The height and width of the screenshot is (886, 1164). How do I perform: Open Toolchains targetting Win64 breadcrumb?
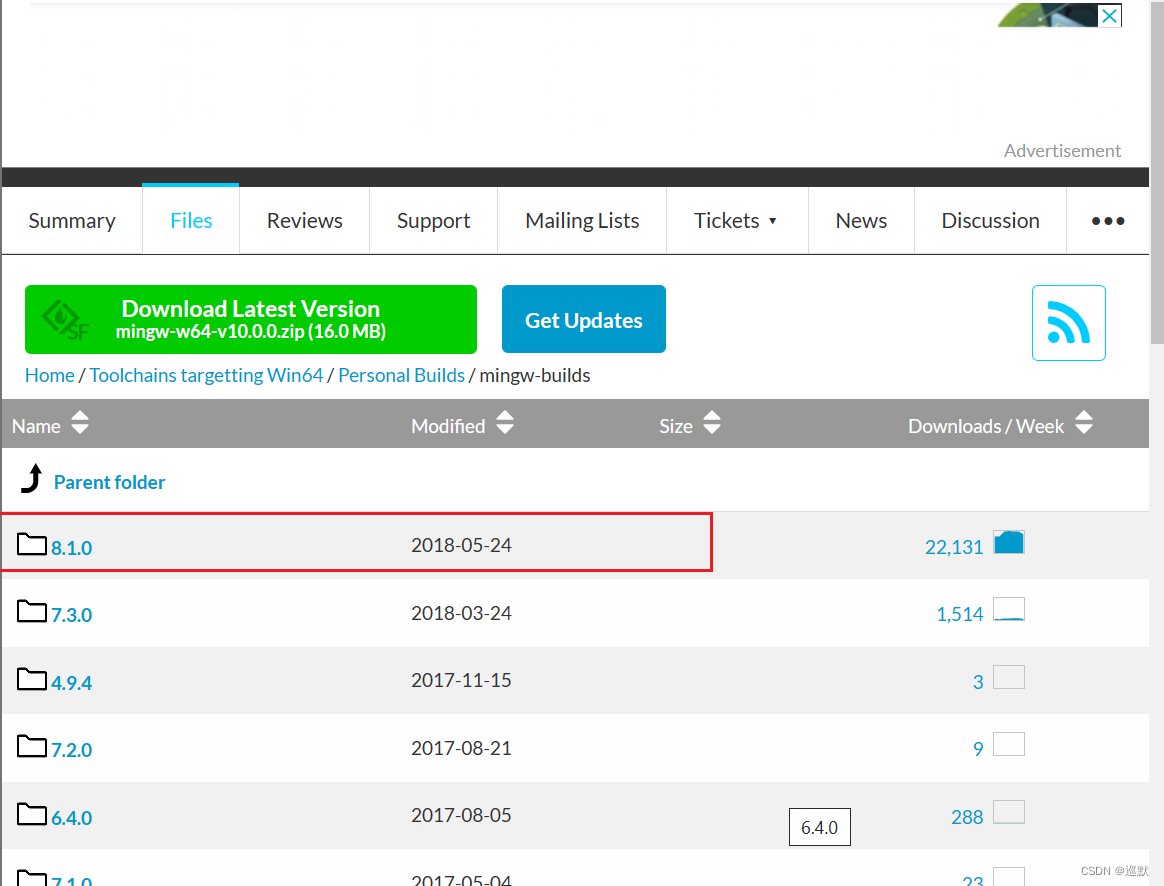tap(206, 375)
